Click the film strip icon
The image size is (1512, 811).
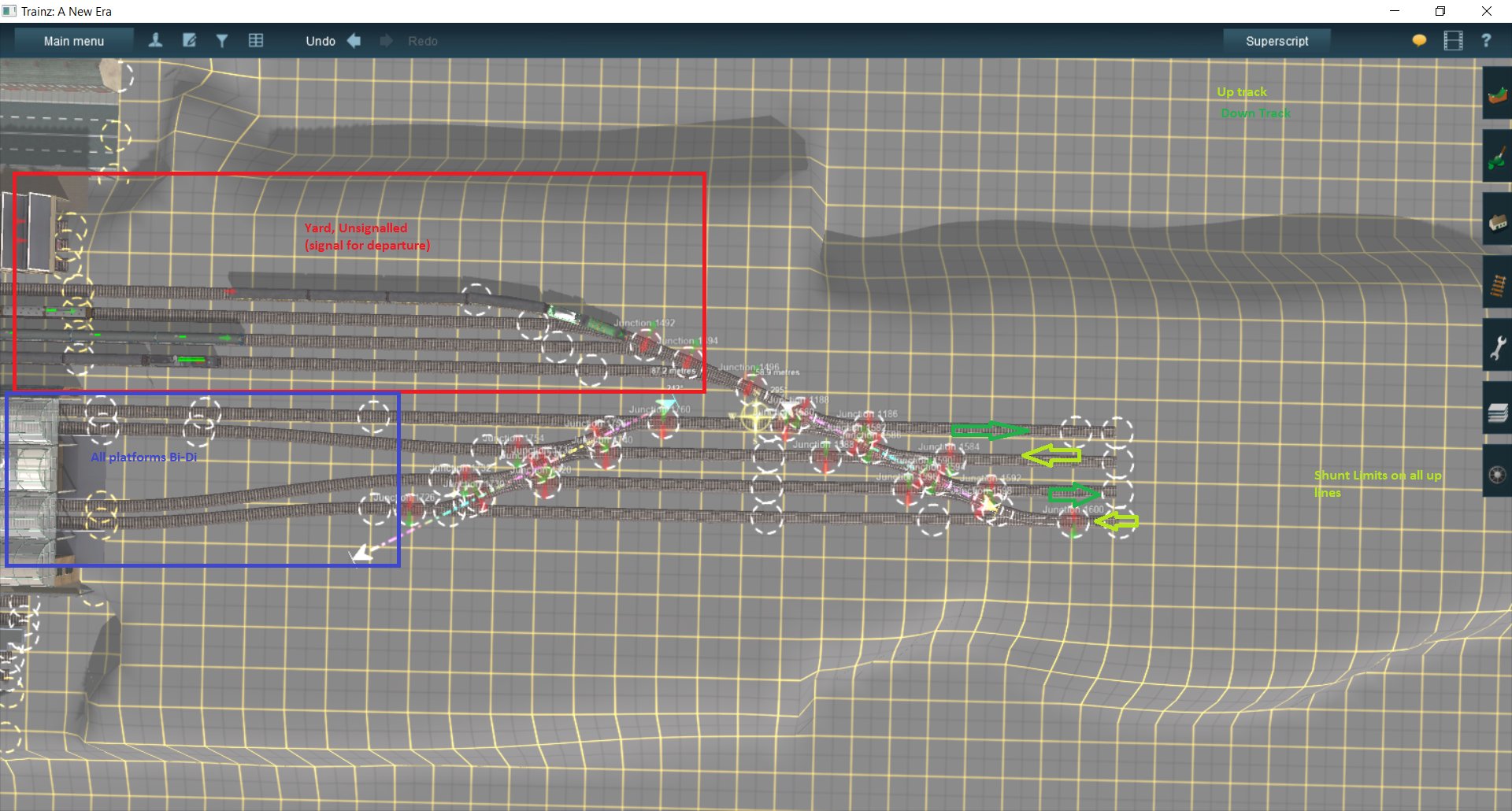1453,41
